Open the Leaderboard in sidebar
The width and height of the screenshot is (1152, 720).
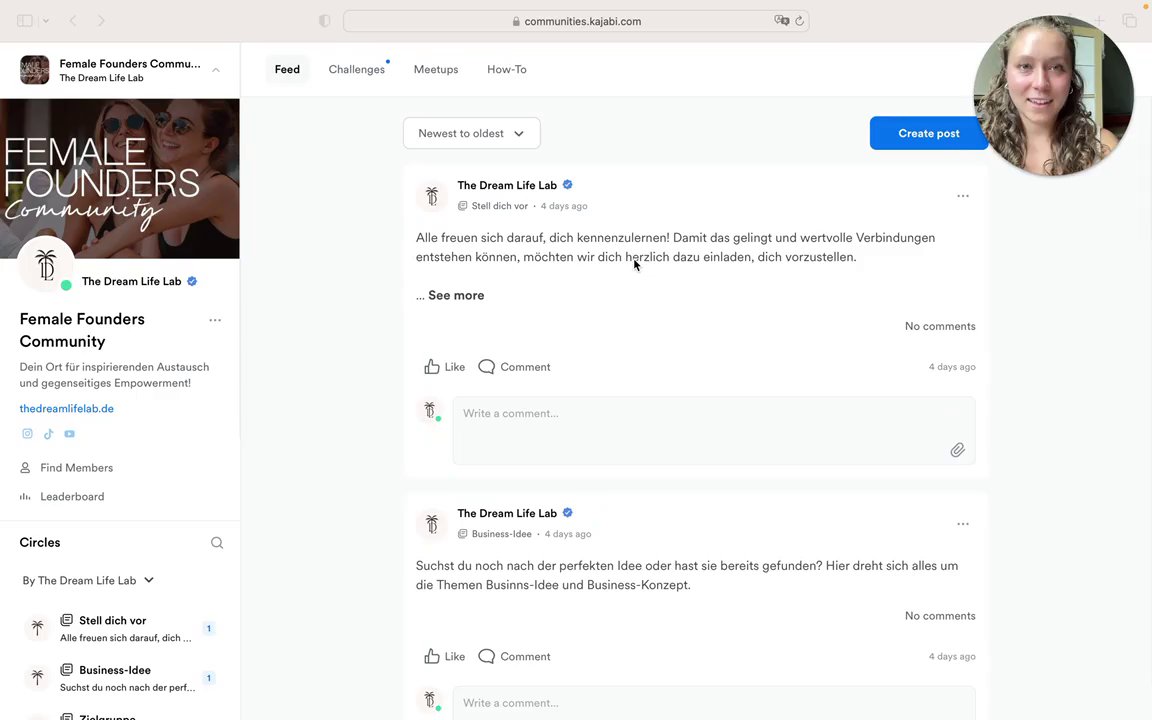(72, 497)
